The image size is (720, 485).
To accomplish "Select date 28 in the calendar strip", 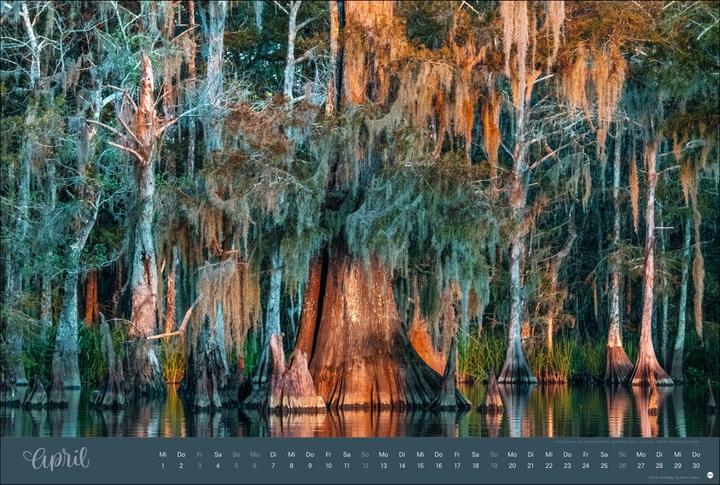I will tap(660, 466).
